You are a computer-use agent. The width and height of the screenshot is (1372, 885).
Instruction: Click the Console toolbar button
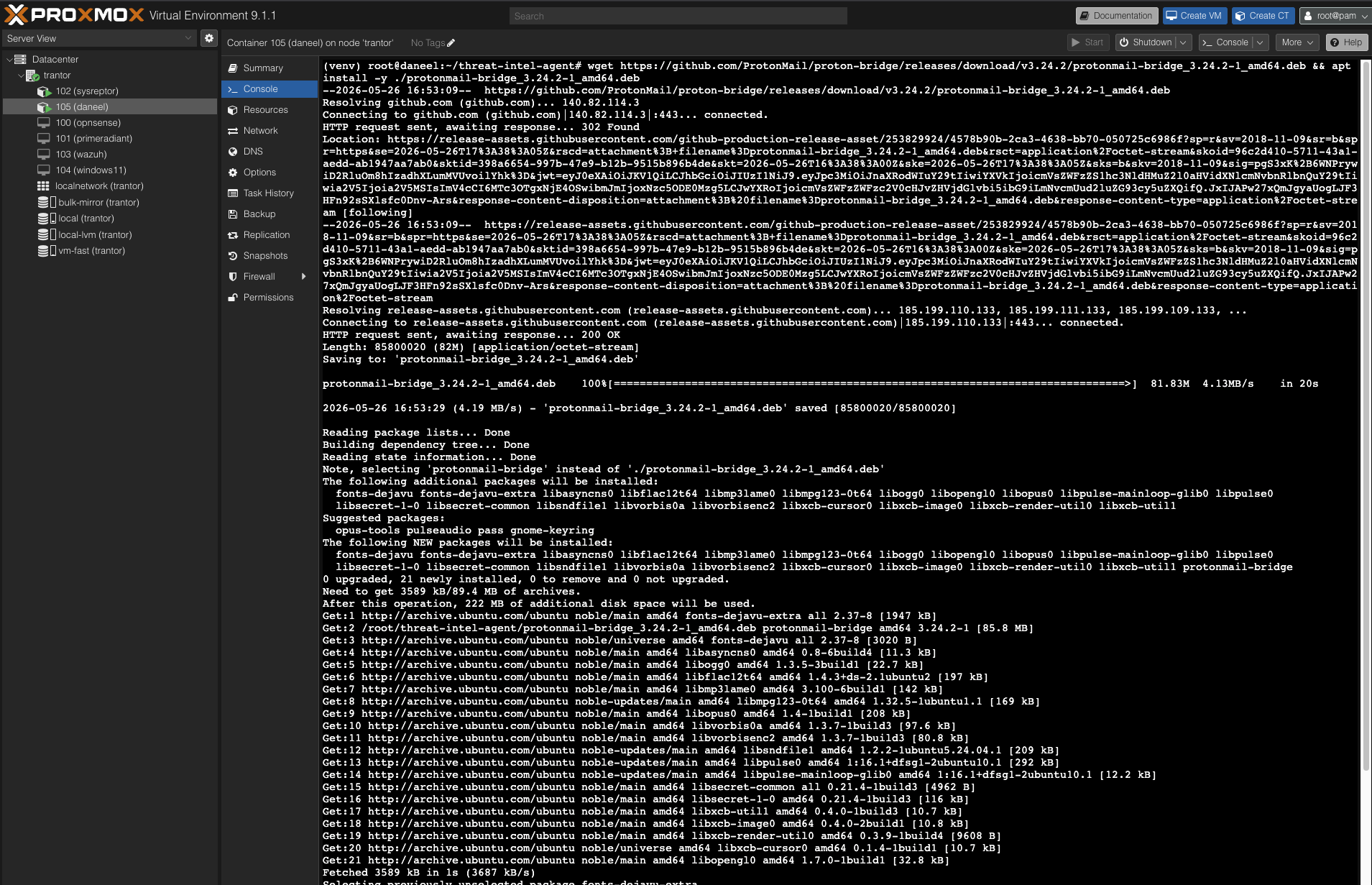1225,42
